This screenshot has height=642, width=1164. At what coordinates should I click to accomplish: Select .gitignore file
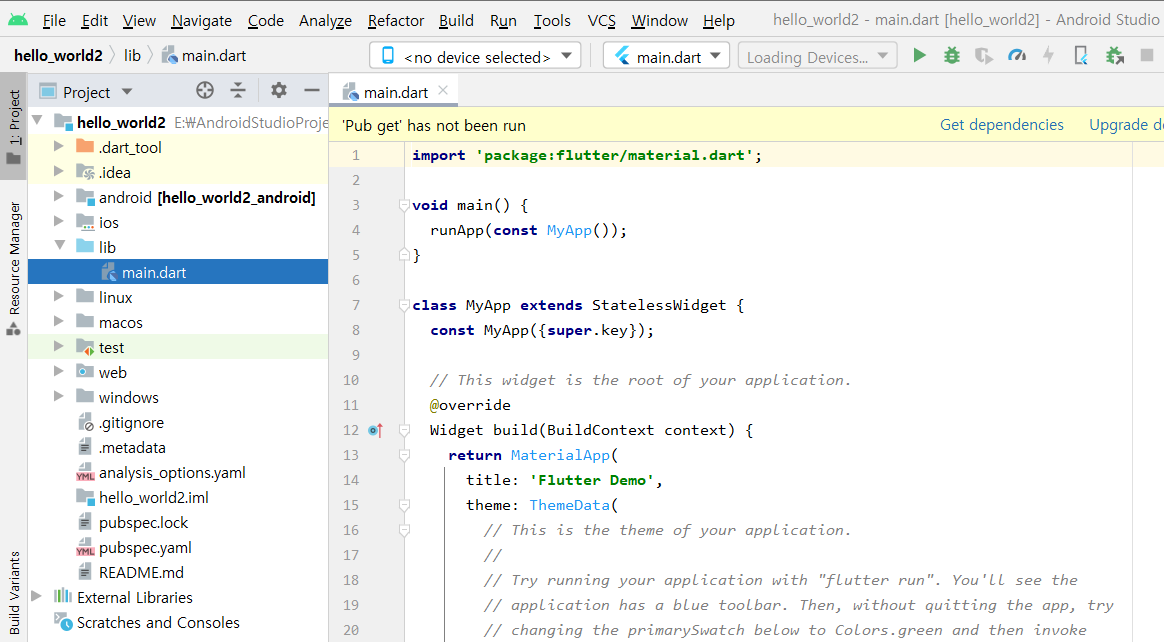[131, 423]
